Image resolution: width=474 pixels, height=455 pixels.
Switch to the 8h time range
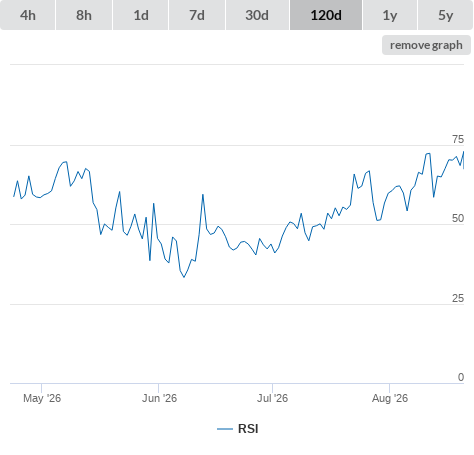(84, 15)
